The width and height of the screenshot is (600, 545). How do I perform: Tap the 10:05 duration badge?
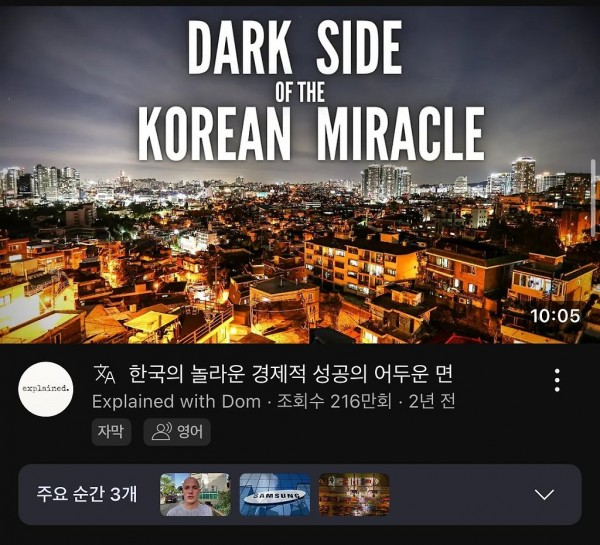coord(555,316)
